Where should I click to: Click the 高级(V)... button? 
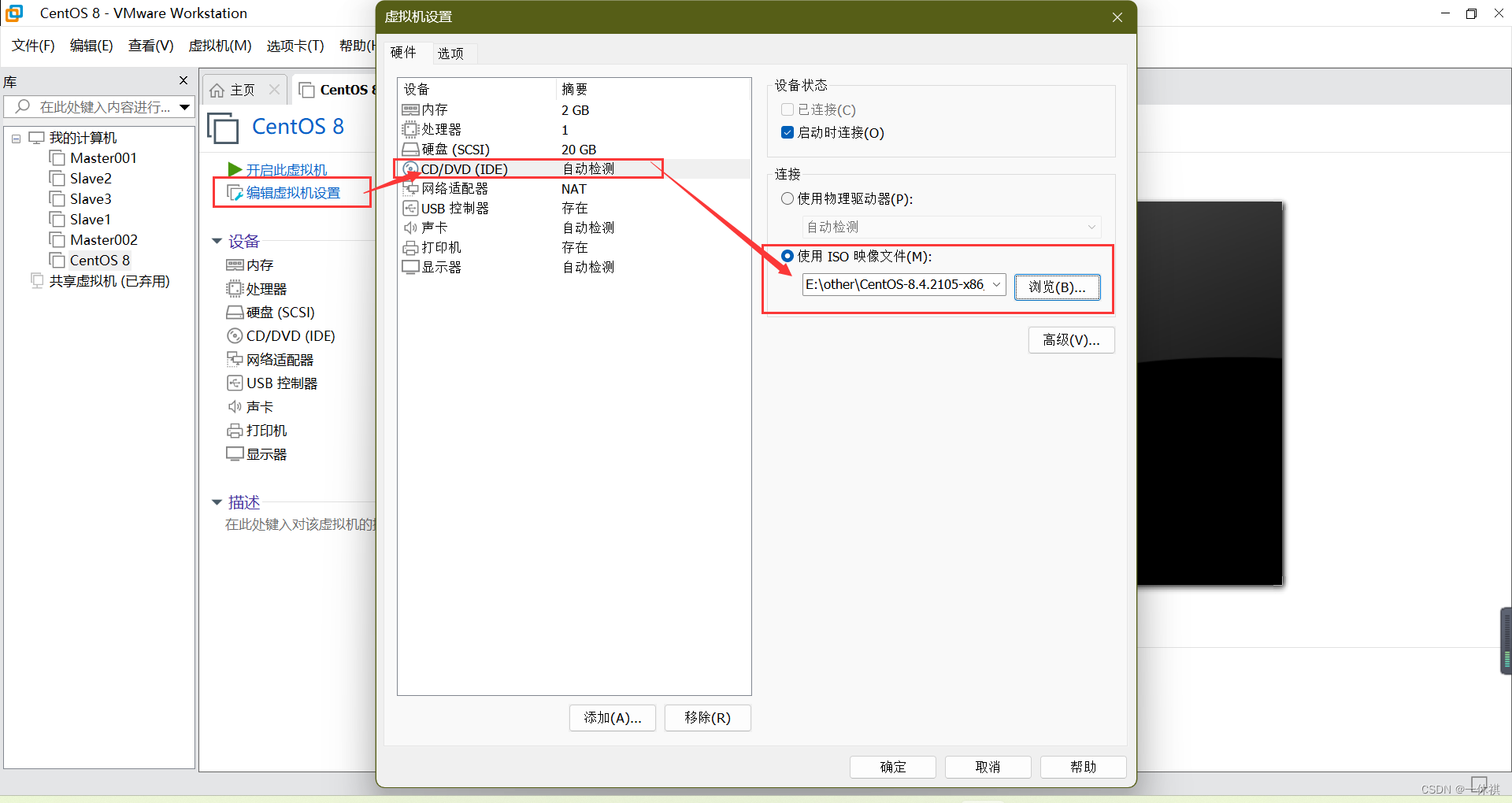pos(1071,340)
